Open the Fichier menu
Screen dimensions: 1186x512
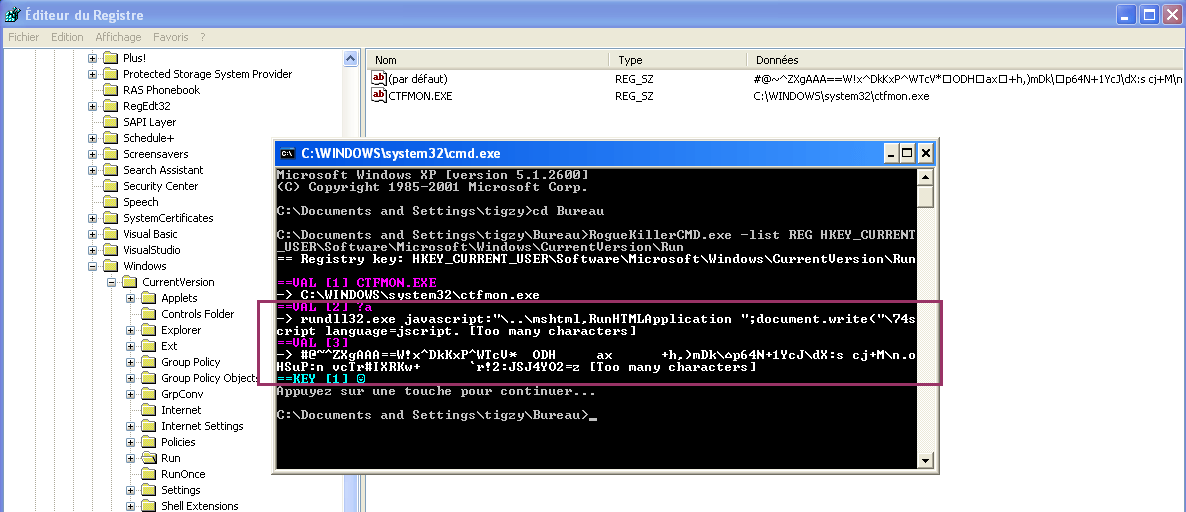[x=23, y=37]
